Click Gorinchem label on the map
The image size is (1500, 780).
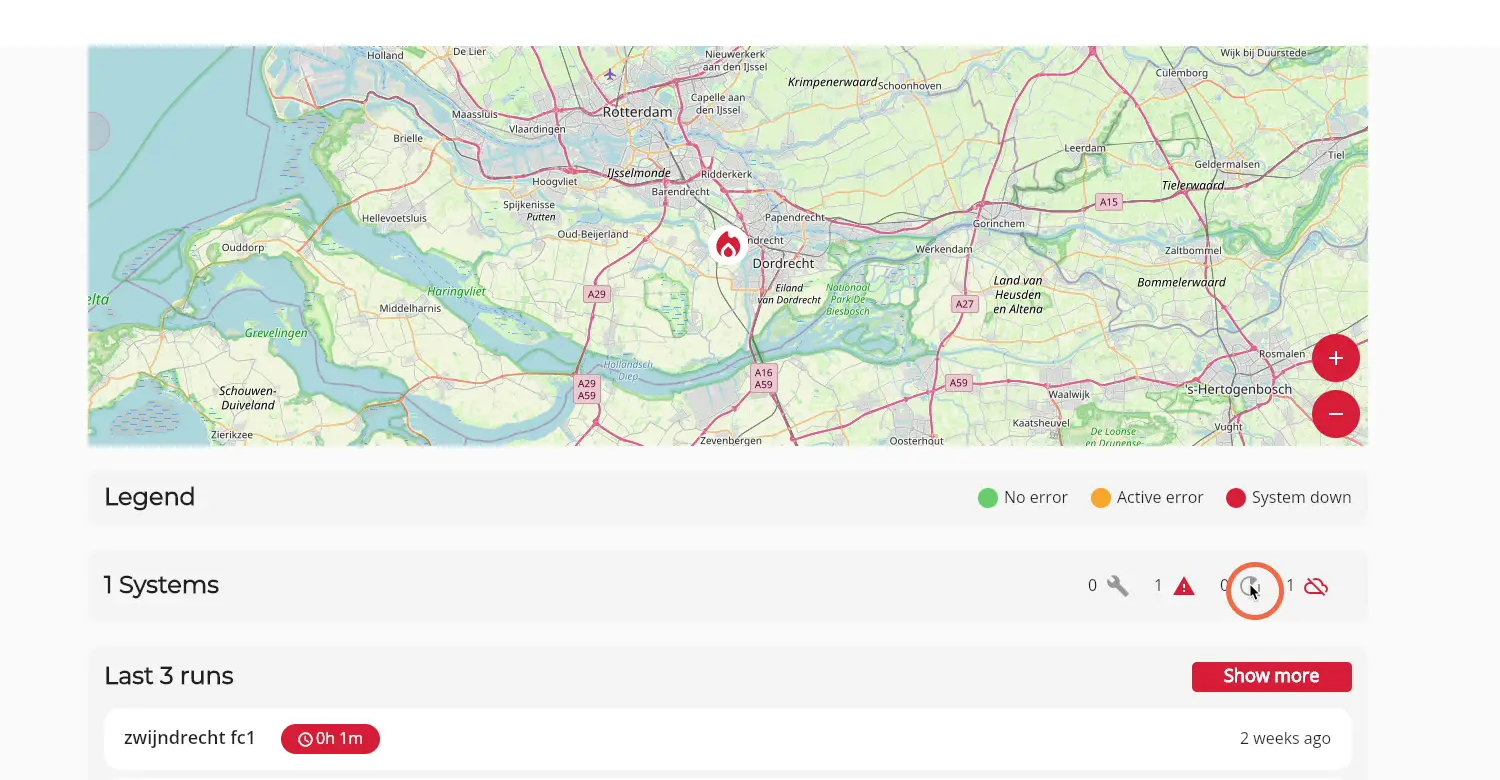pos(999,223)
